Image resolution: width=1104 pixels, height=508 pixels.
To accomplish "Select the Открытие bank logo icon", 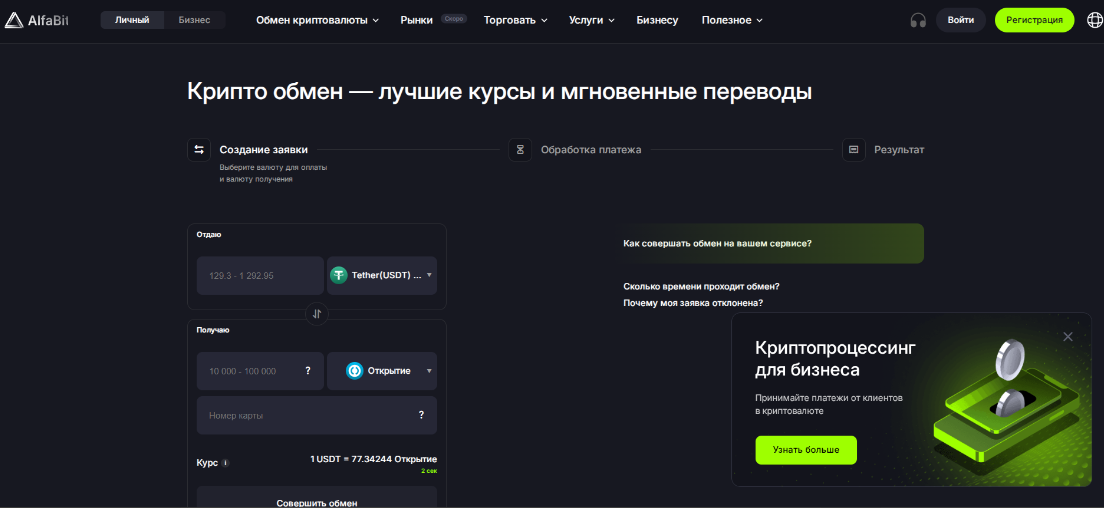I will [x=354, y=371].
